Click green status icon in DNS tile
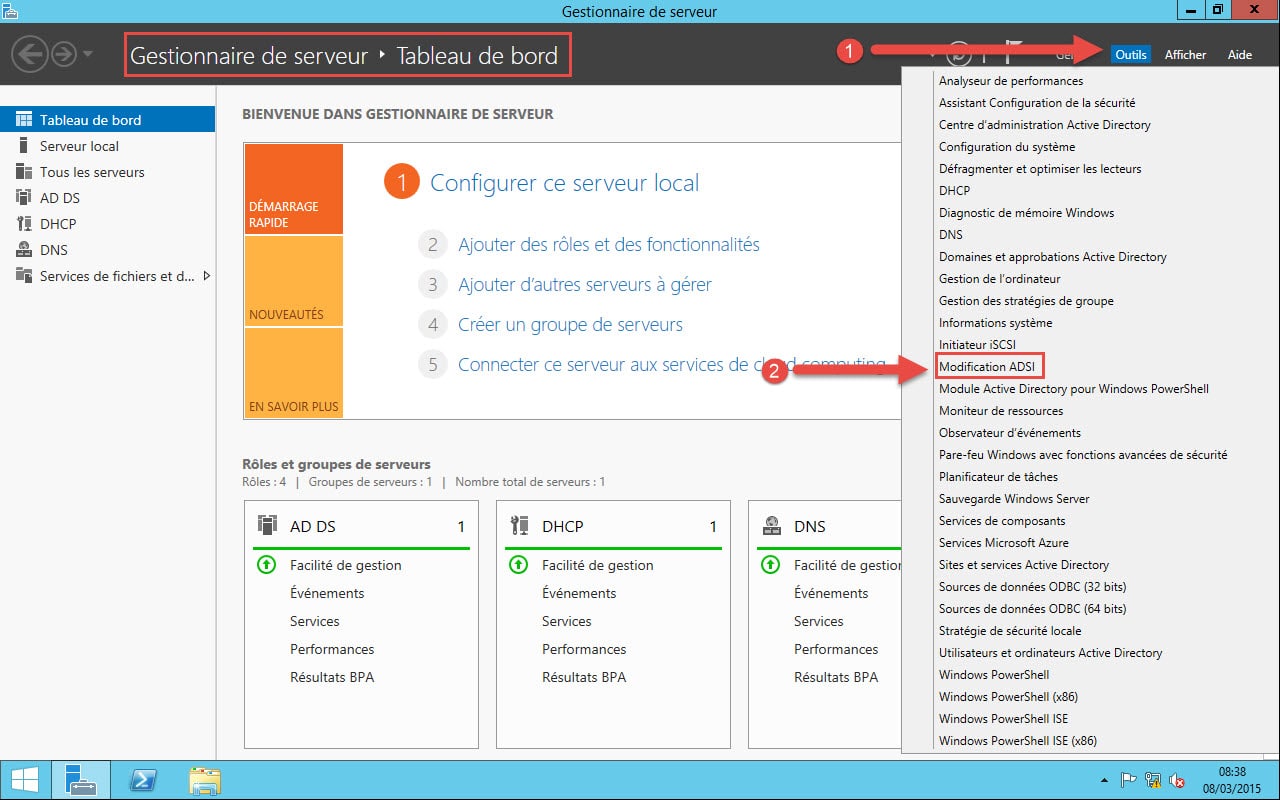1280x800 pixels. click(770, 565)
